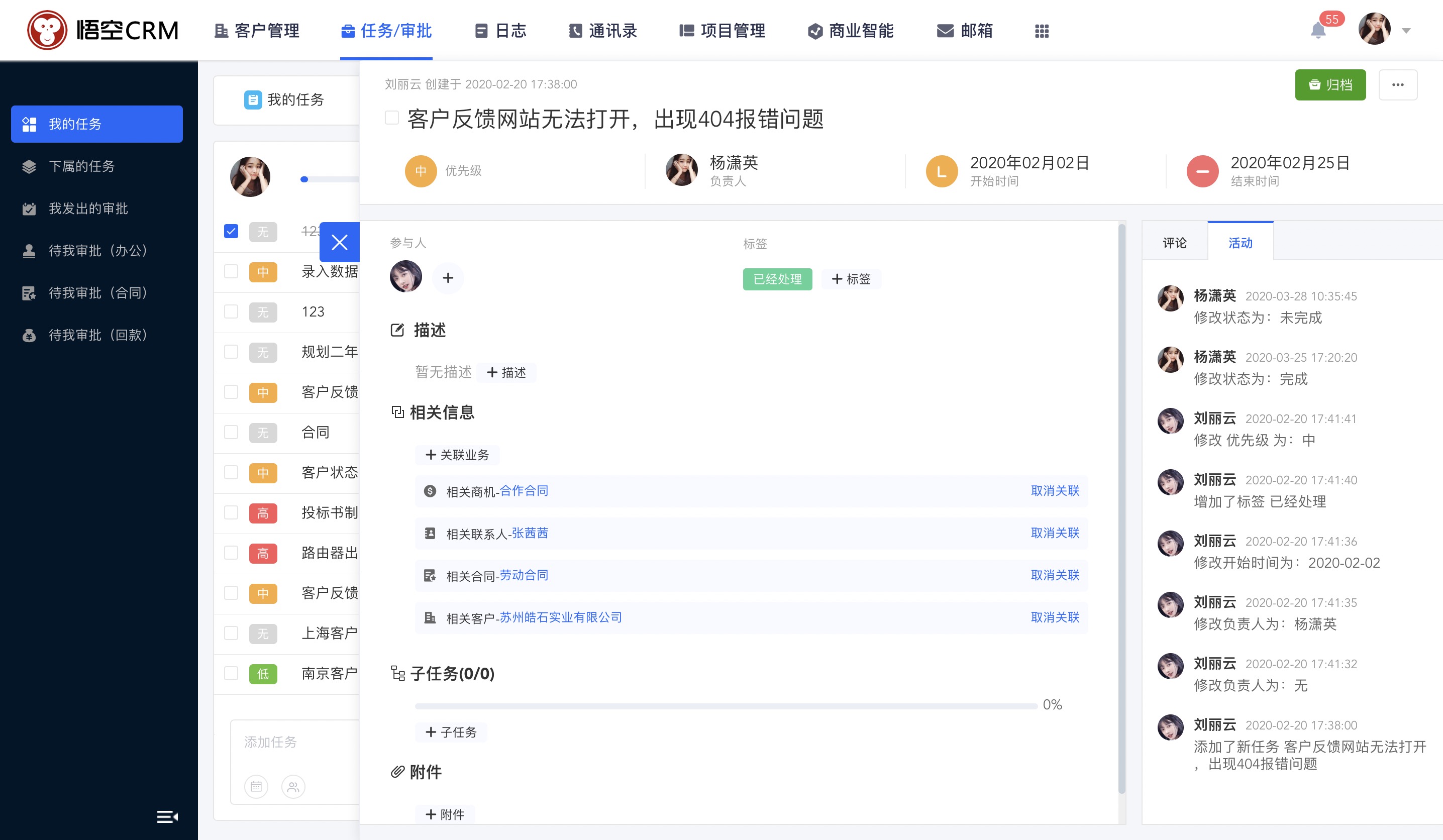The height and width of the screenshot is (840, 1443).
Task: Click the 添加任务 input field
Action: coord(295,743)
